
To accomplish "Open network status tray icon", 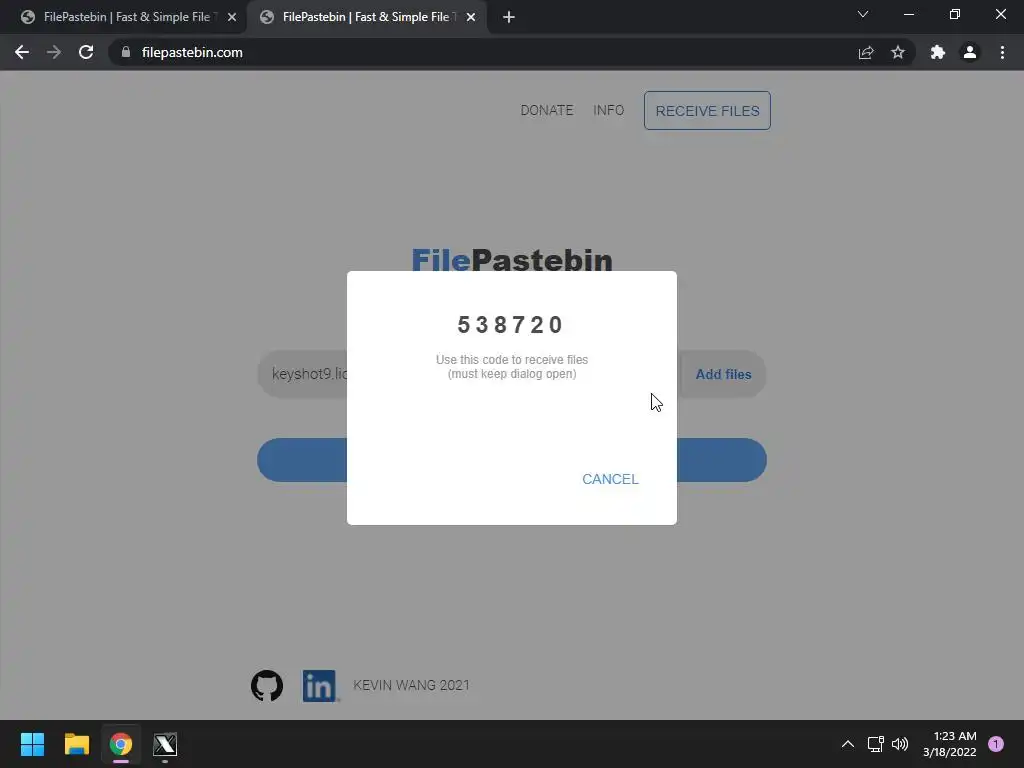I will [875, 744].
